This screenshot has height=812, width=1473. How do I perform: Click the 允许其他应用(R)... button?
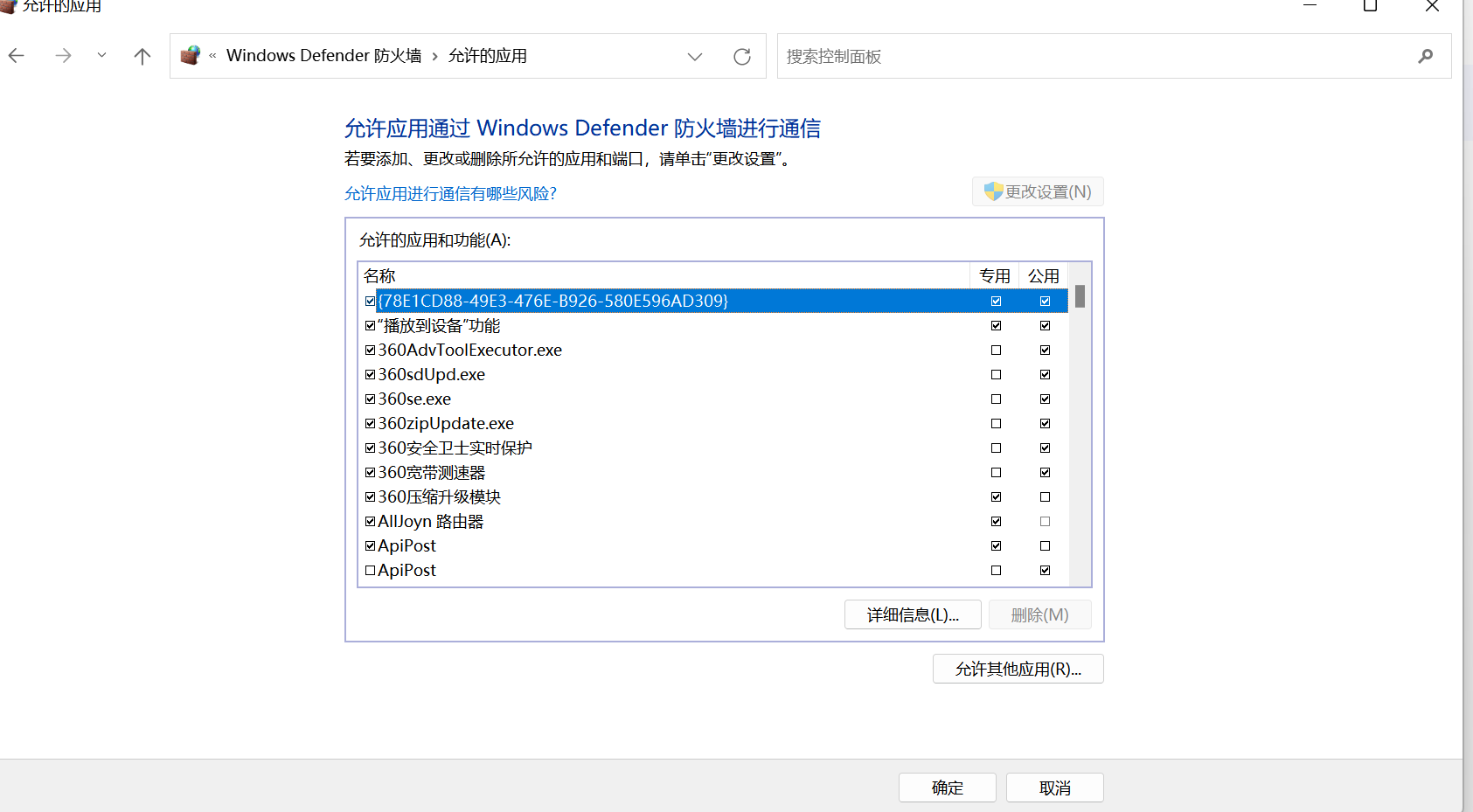[x=1018, y=669]
